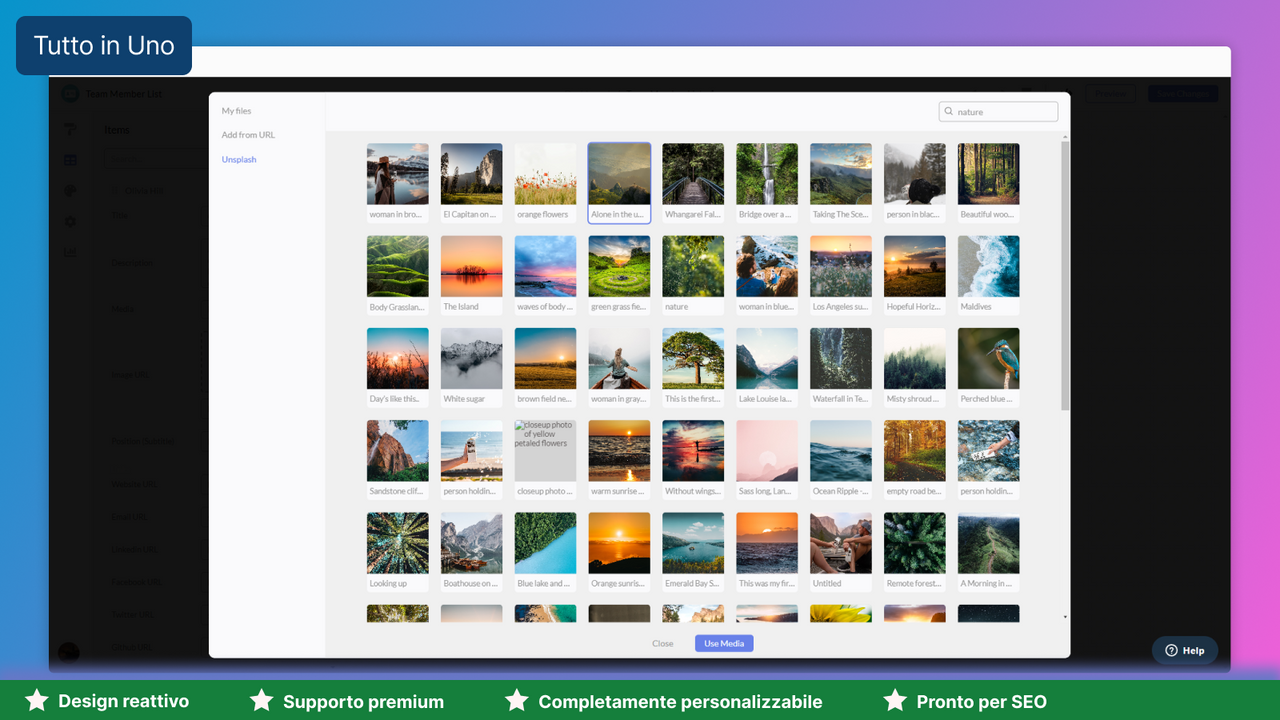Image resolution: width=1280 pixels, height=720 pixels.
Task: Switch to the Add from URL tab
Action: [x=248, y=135]
